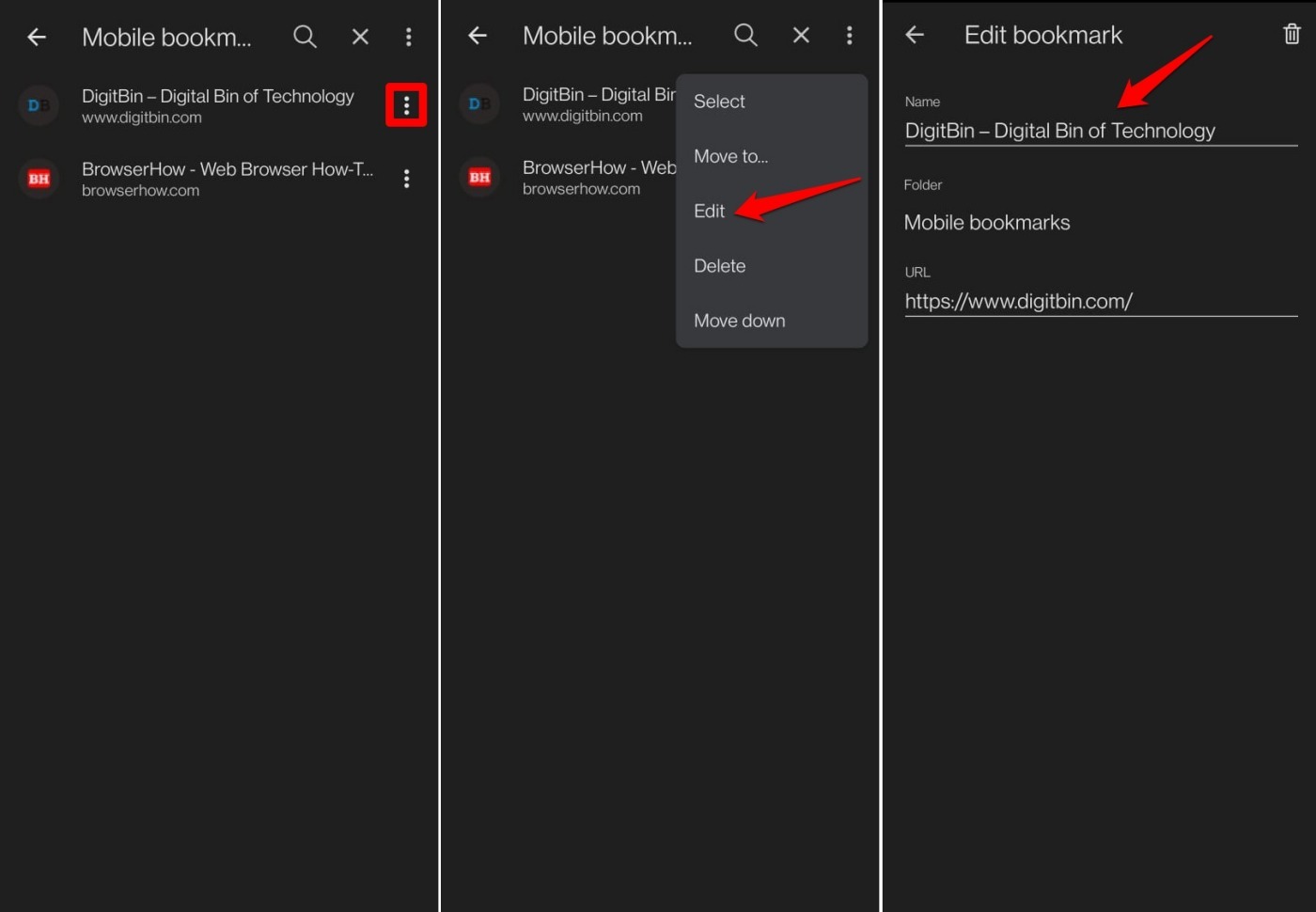Image resolution: width=1316 pixels, height=912 pixels.
Task: Click the Edit bookmark title
Action: pyautogui.click(x=1042, y=35)
